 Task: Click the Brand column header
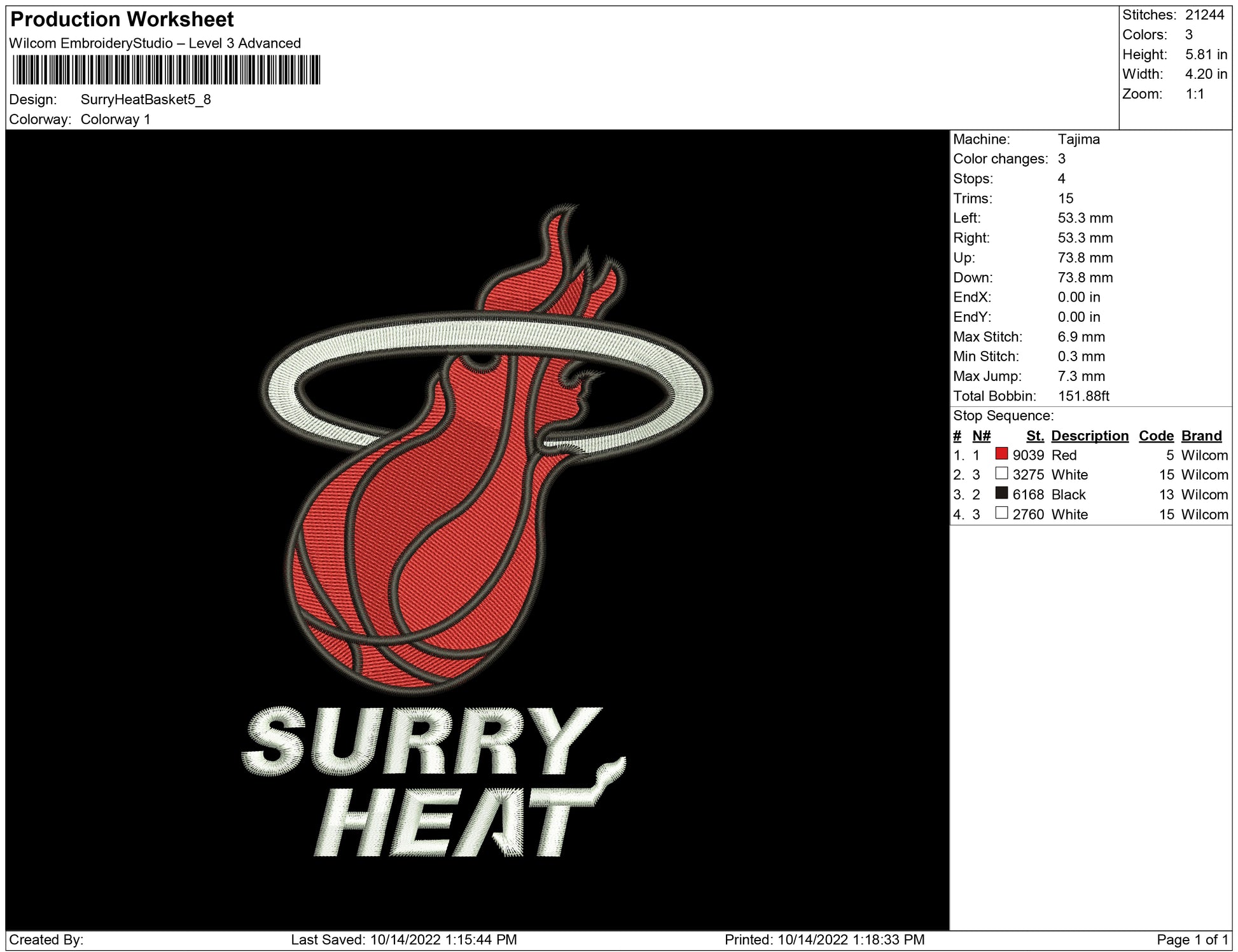1201,436
